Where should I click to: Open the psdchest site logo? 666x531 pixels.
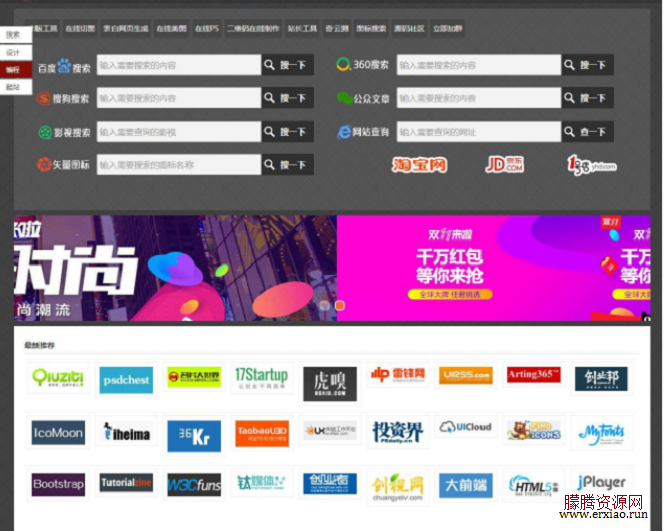(x=126, y=380)
